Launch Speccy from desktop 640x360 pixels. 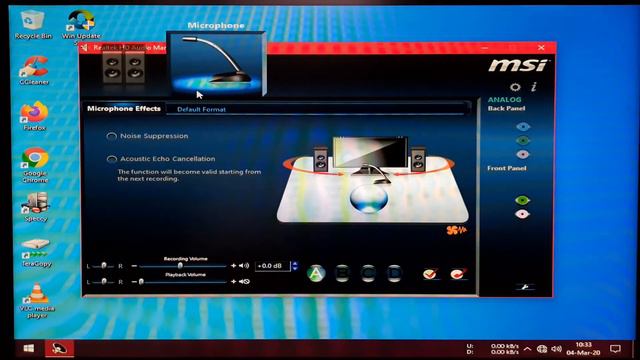[36, 207]
